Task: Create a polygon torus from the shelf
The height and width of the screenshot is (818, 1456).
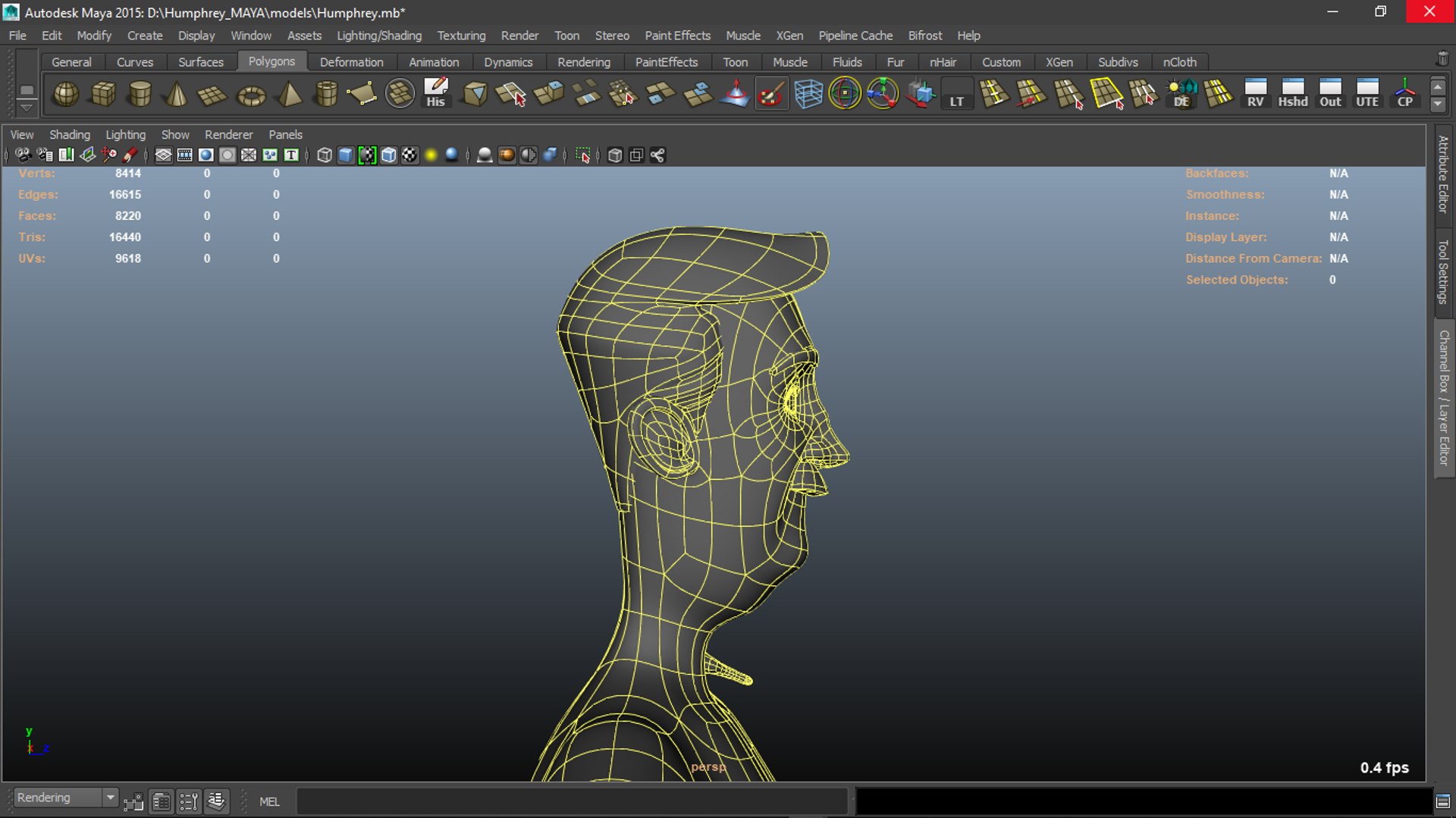Action: 251,94
